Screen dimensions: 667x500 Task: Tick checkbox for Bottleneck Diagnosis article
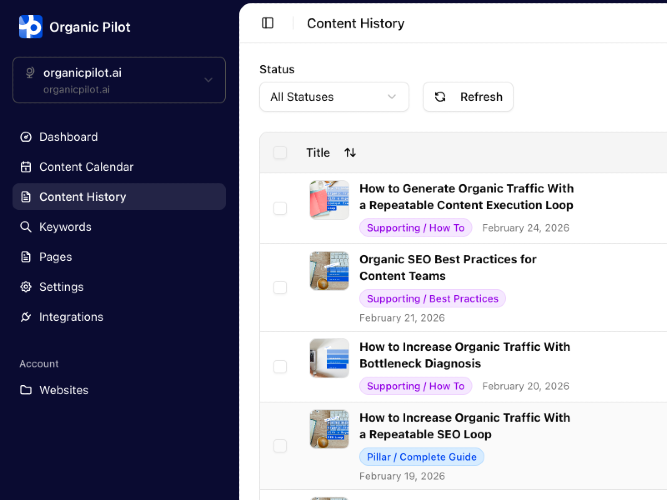[280, 367]
